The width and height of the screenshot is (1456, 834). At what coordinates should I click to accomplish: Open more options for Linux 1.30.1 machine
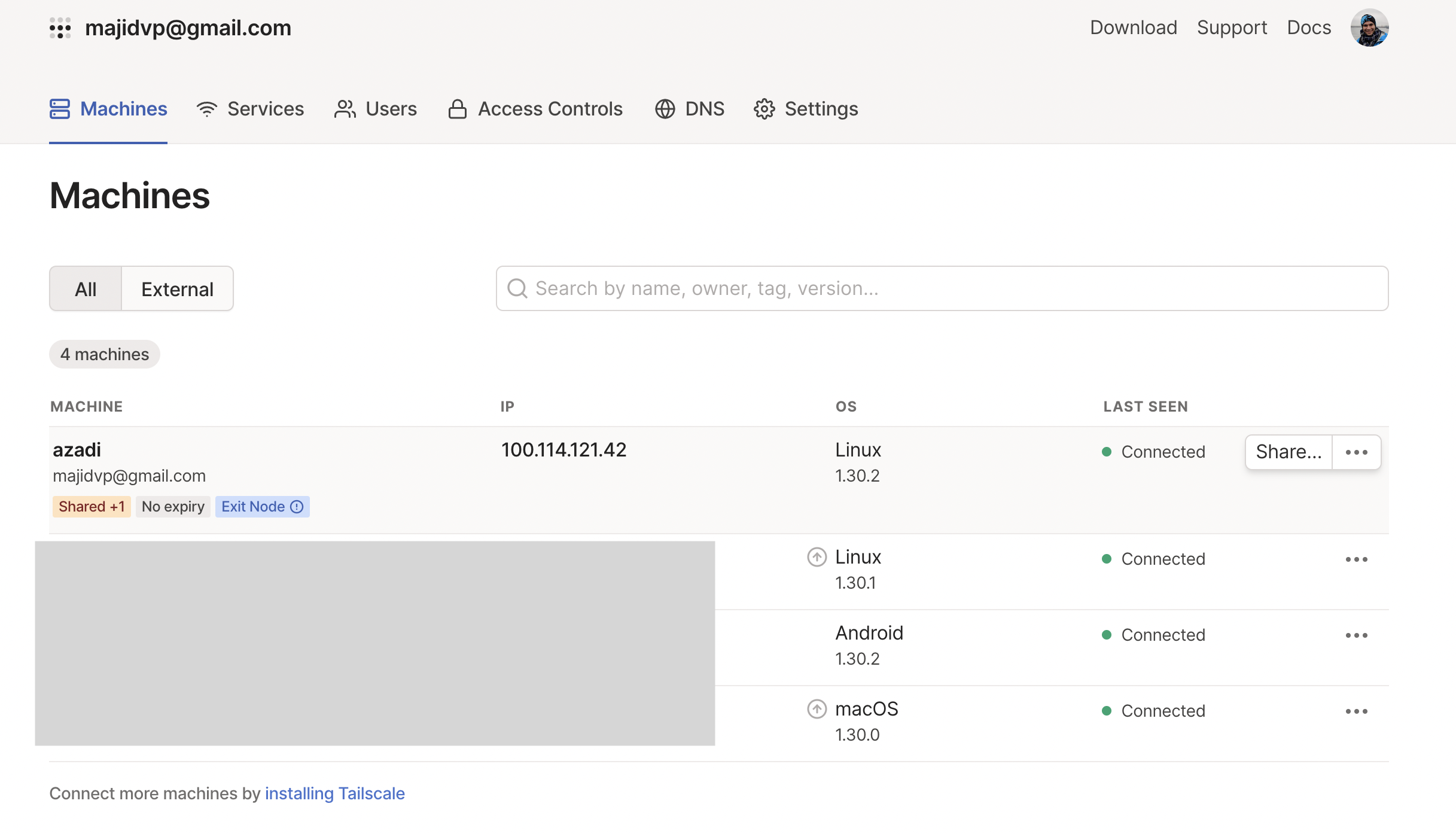(1357, 559)
